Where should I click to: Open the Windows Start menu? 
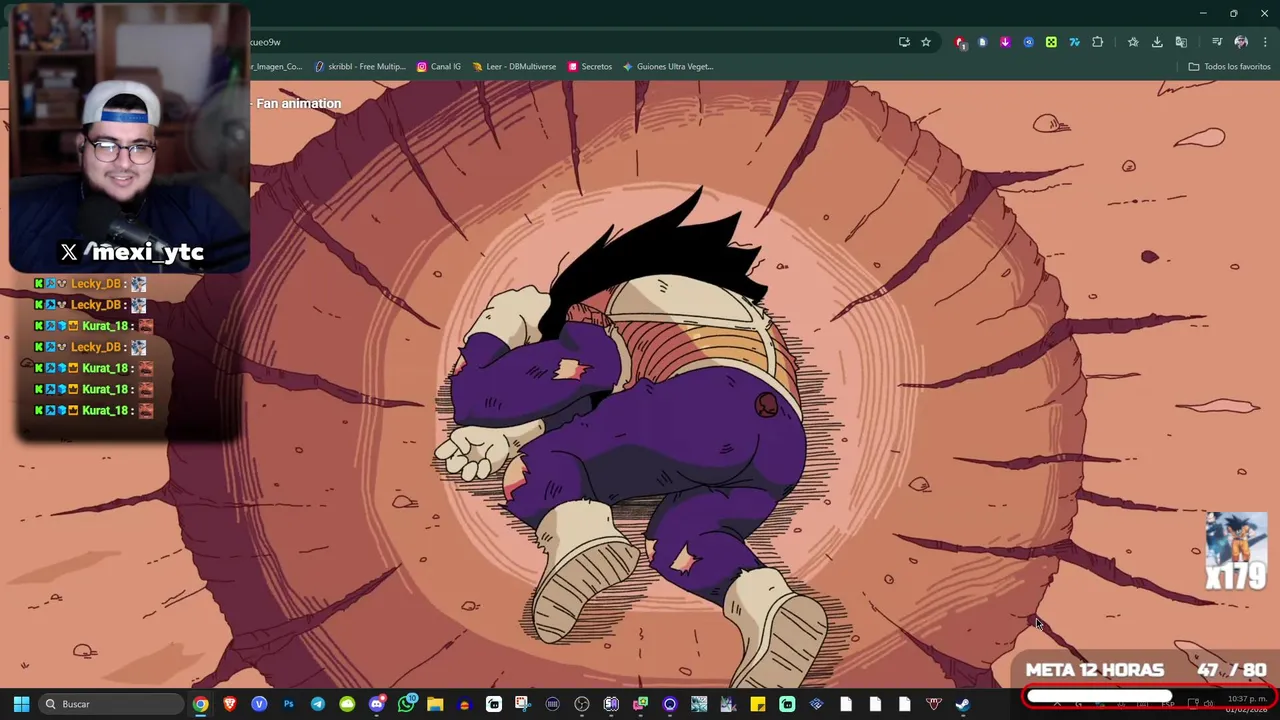[21, 704]
